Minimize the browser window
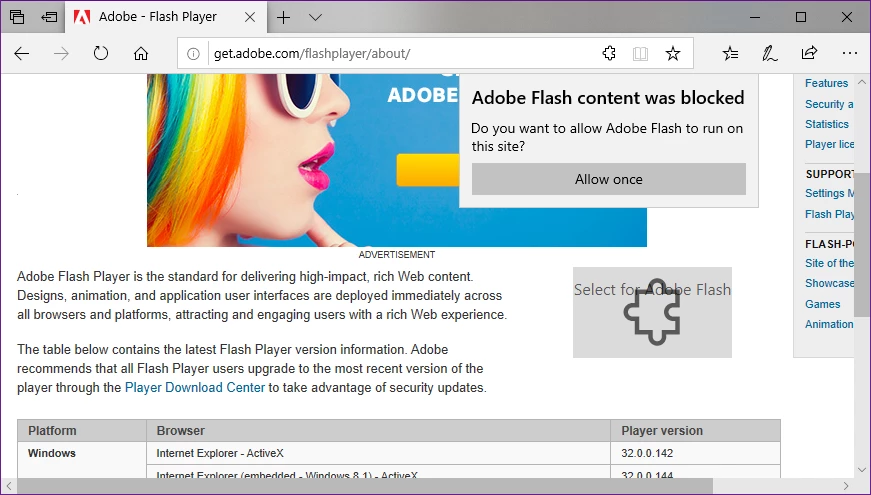871x495 pixels. (755, 17)
